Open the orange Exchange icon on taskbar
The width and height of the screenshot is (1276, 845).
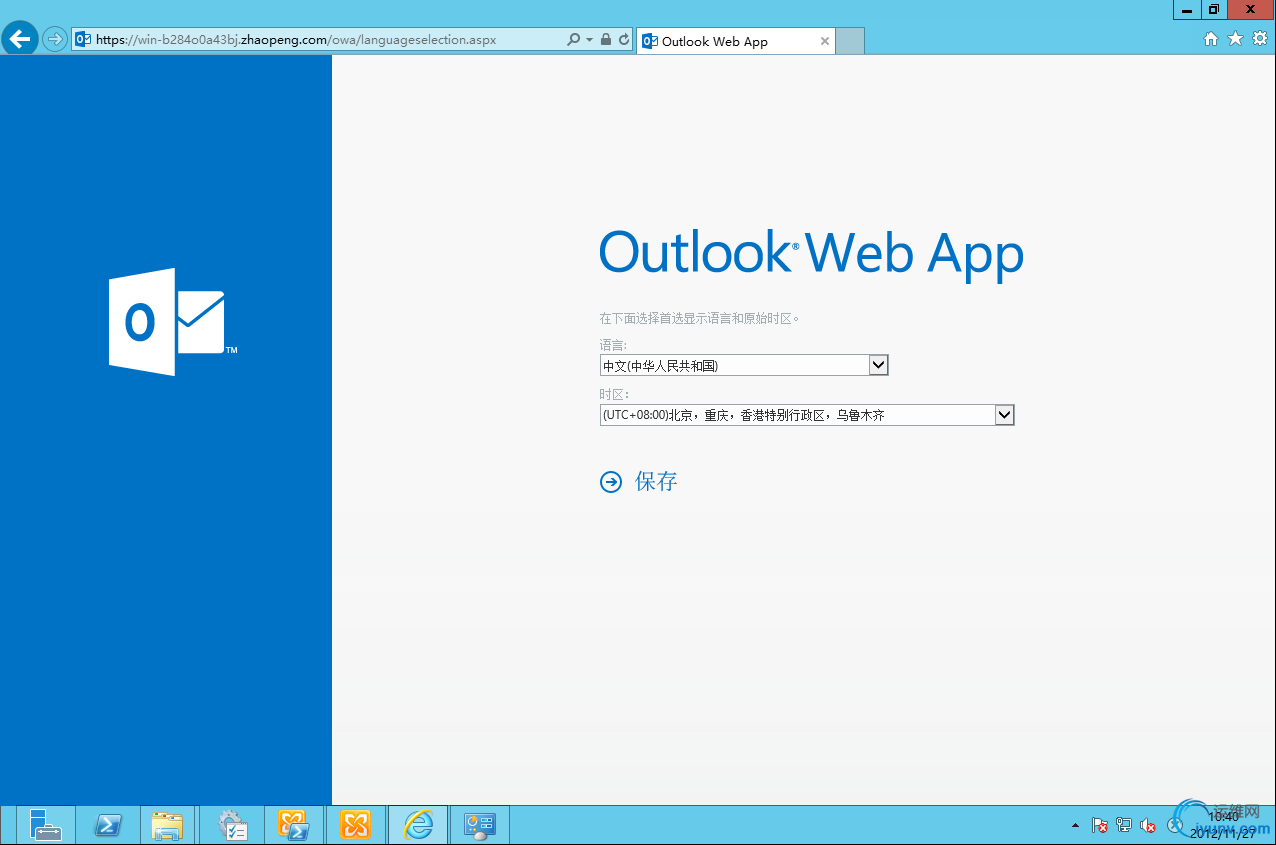pos(355,825)
